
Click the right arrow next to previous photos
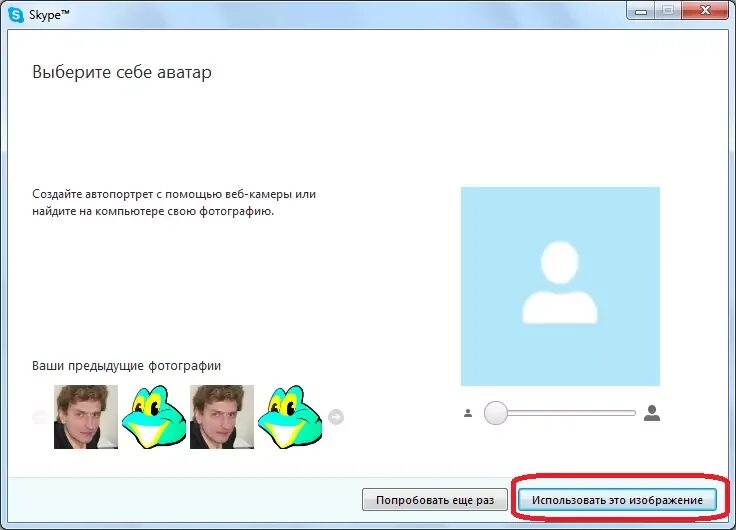point(336,416)
